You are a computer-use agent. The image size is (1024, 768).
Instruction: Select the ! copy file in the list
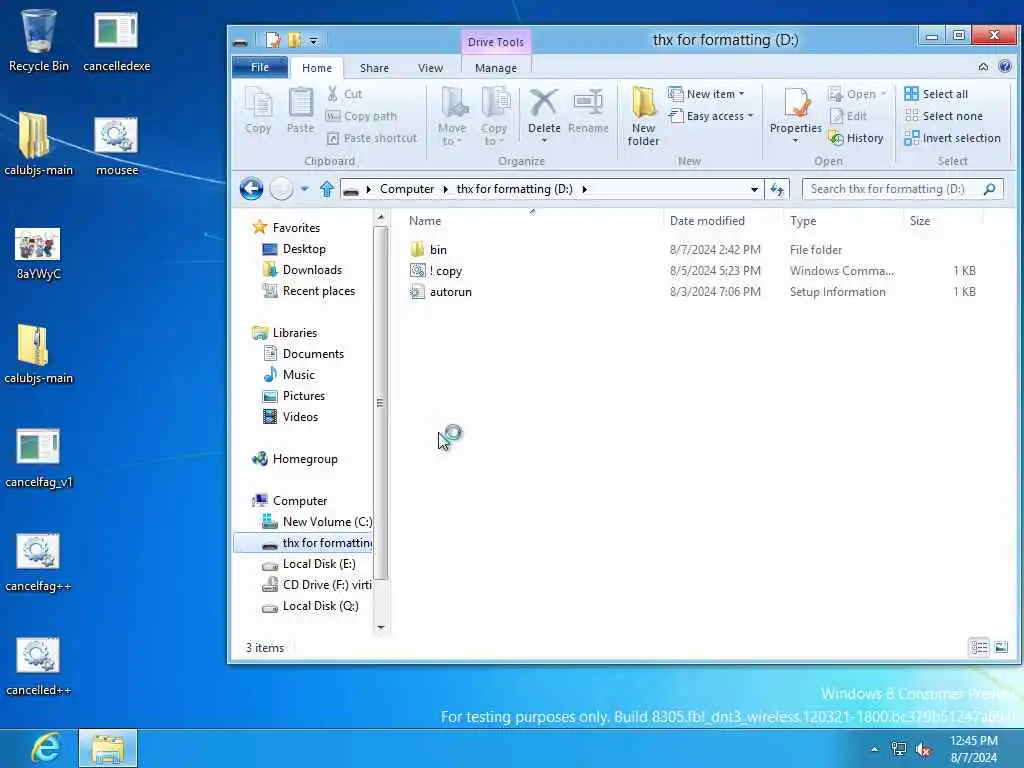446,271
